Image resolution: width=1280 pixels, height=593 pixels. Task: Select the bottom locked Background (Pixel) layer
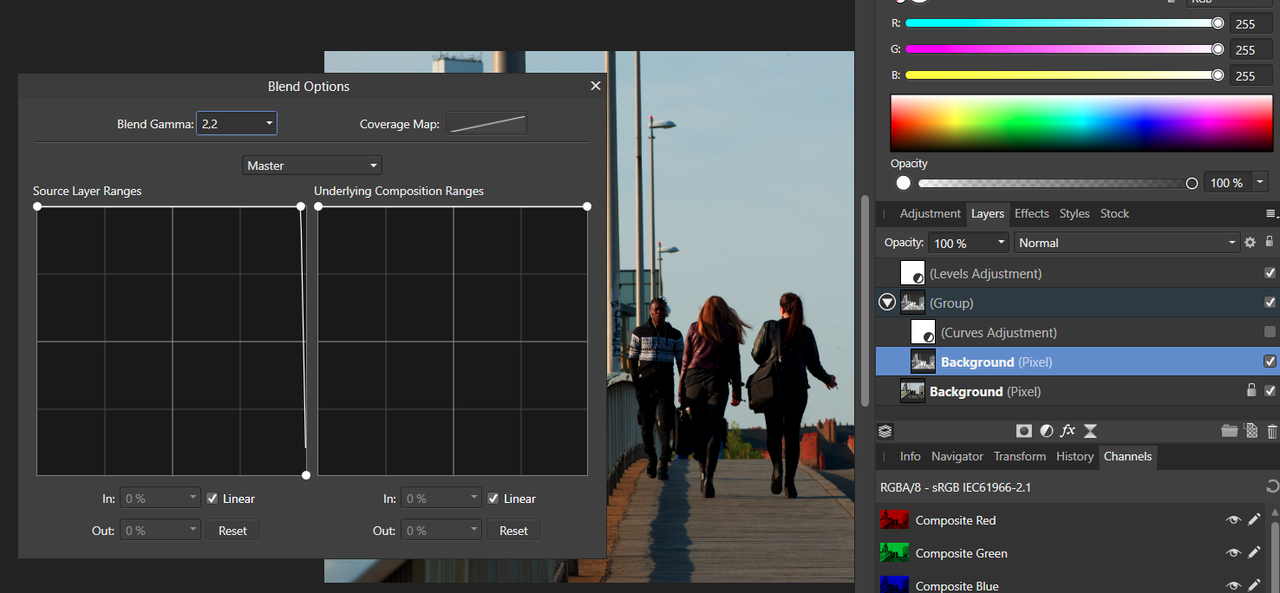[1077, 391]
